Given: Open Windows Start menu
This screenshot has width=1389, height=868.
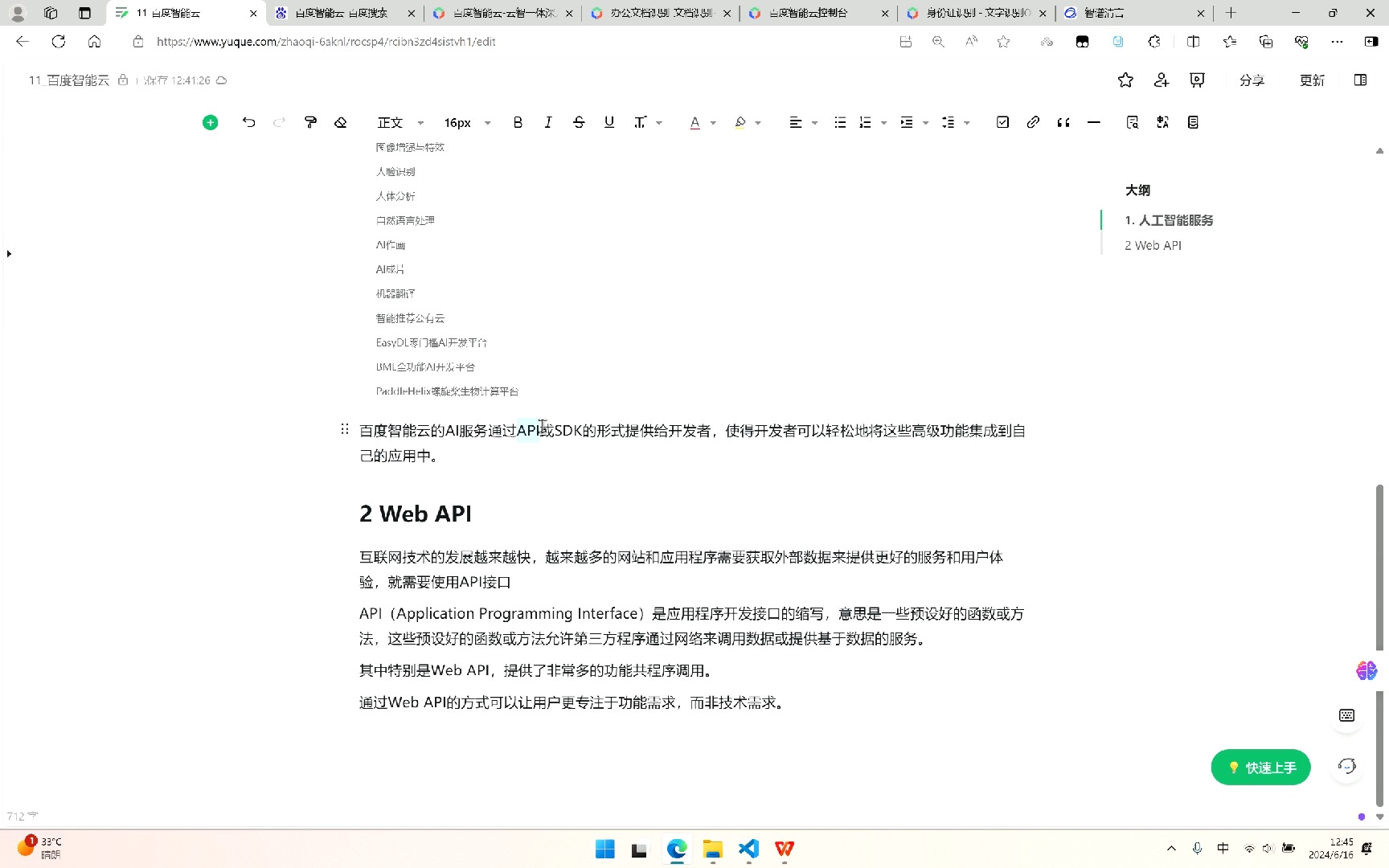Looking at the screenshot, I should (604, 849).
